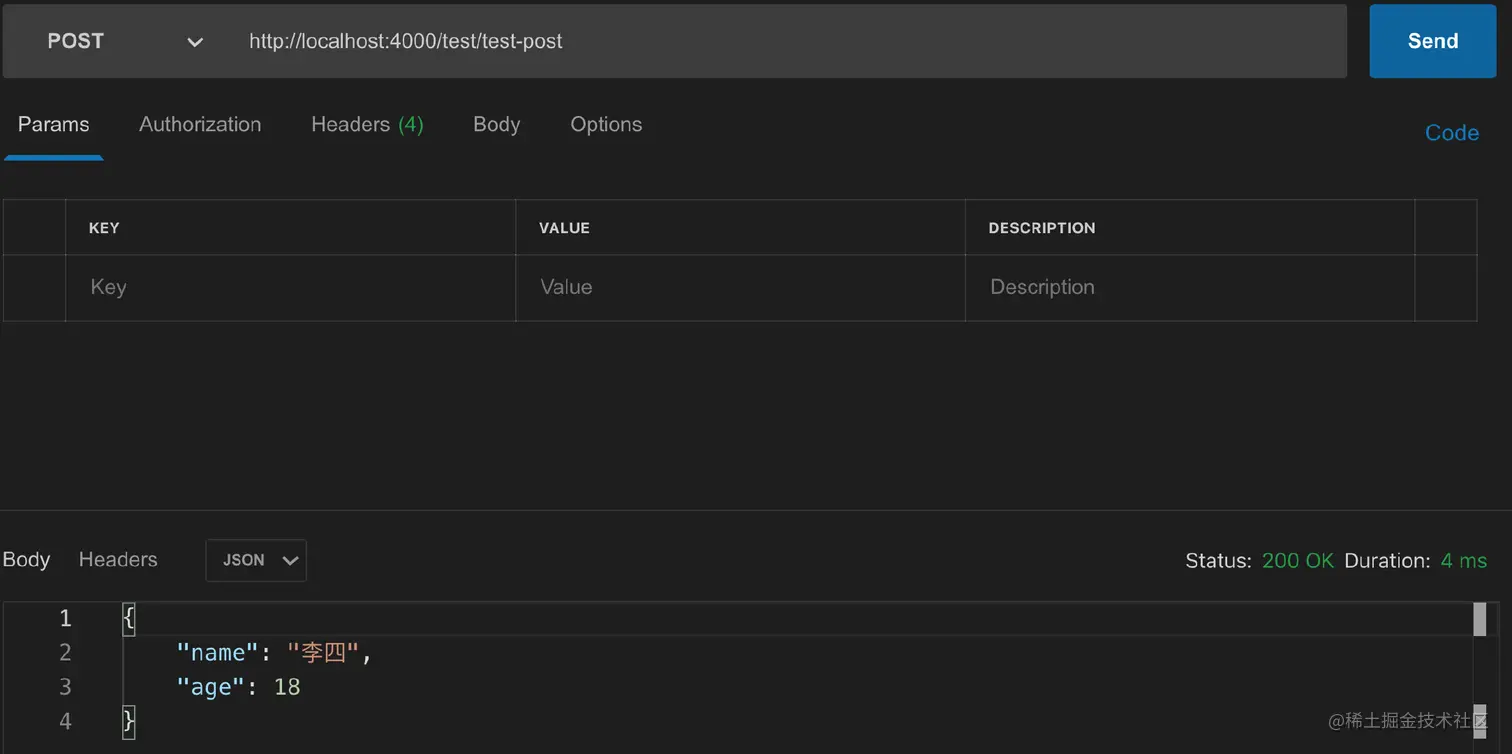Click the 200 OK status text

tap(1297, 561)
